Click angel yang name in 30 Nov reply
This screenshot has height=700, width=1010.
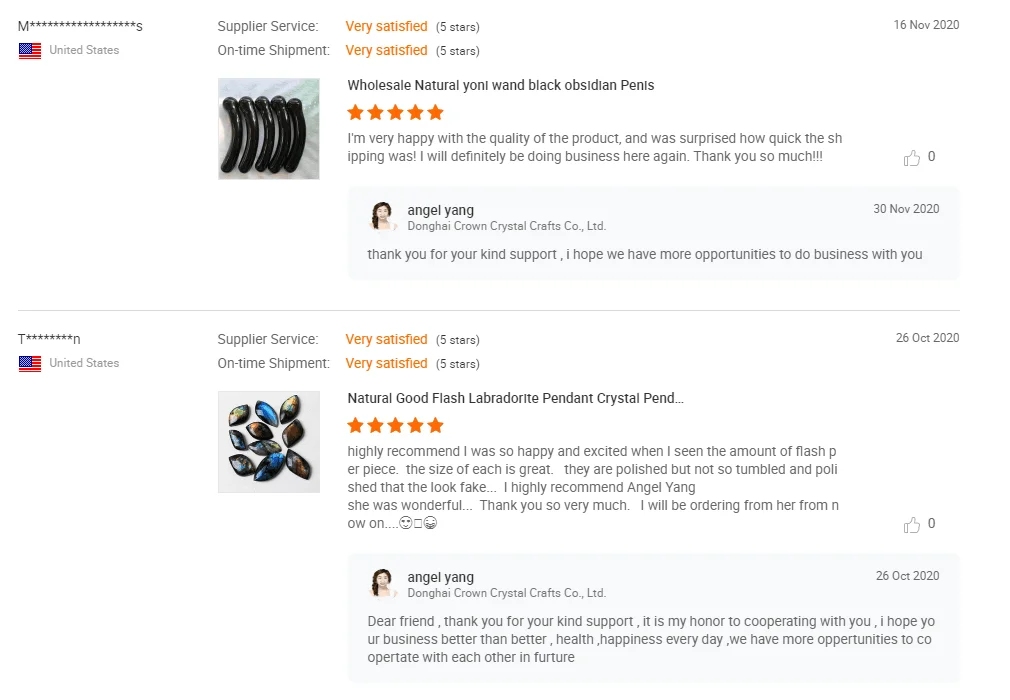(x=441, y=210)
